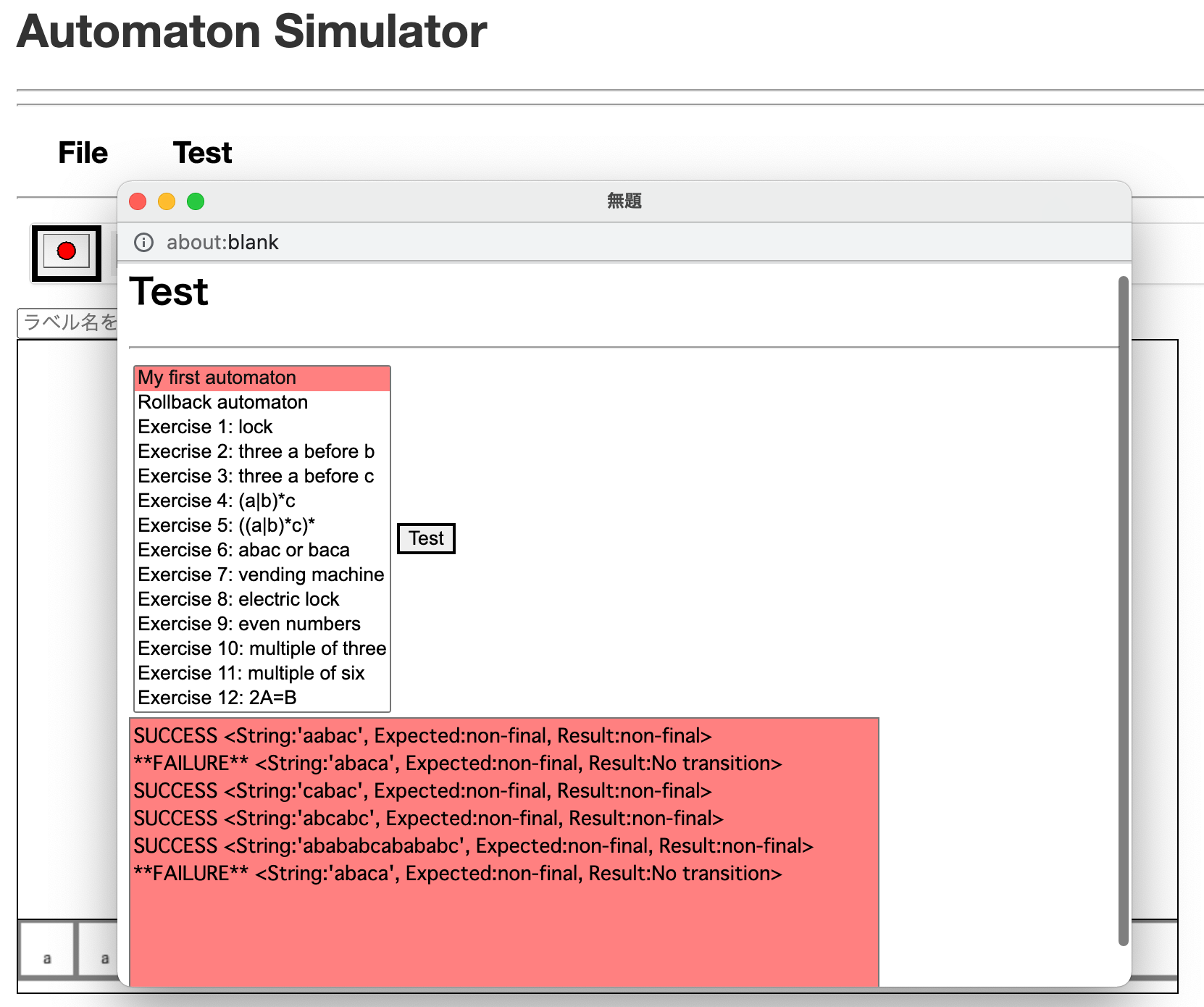Open the Test menu
The image size is (1204, 1007).
(x=202, y=153)
